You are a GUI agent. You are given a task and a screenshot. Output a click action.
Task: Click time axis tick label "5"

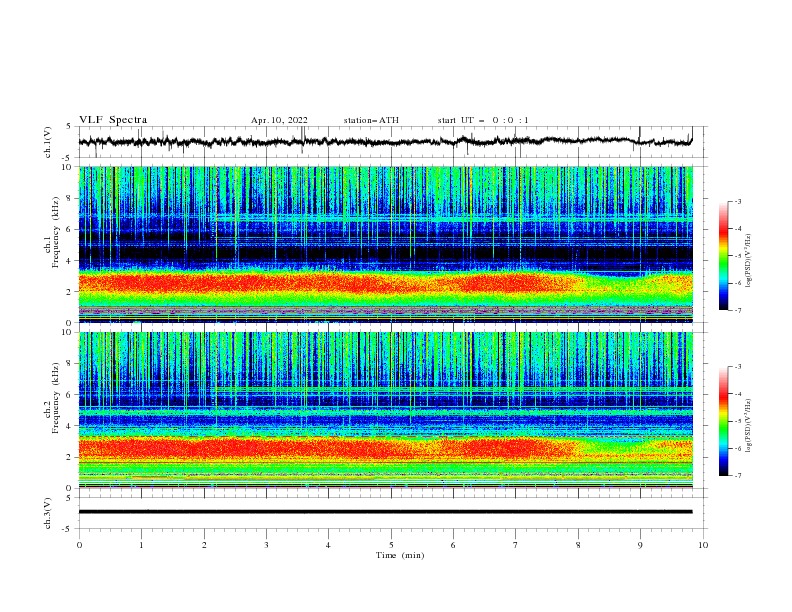[x=391, y=545]
